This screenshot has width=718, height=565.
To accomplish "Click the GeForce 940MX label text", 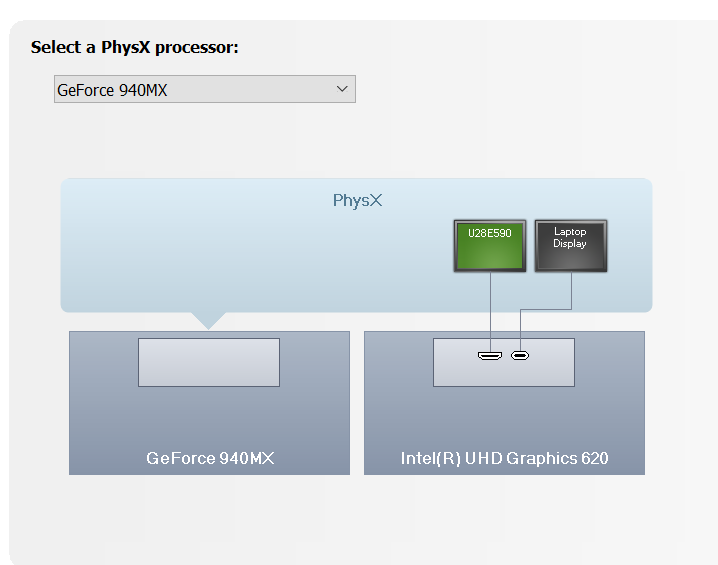I will click(x=210, y=459).
